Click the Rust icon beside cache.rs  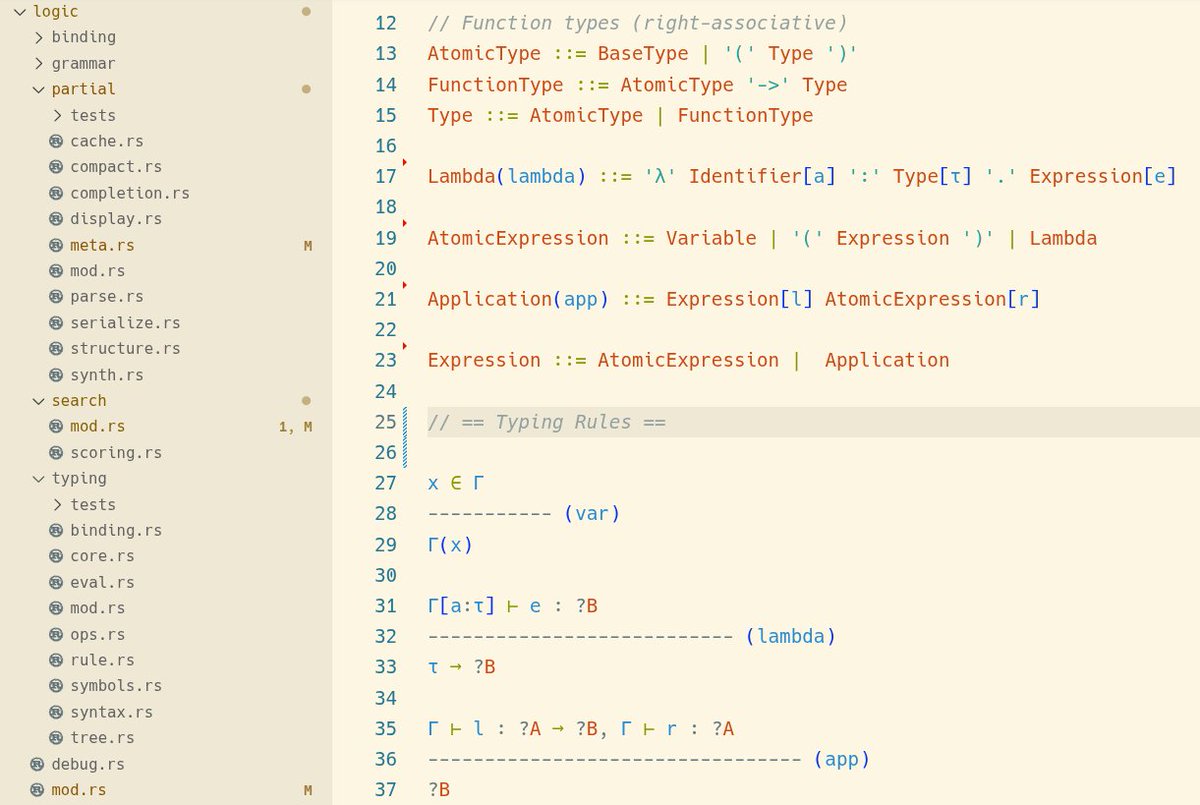click(56, 141)
